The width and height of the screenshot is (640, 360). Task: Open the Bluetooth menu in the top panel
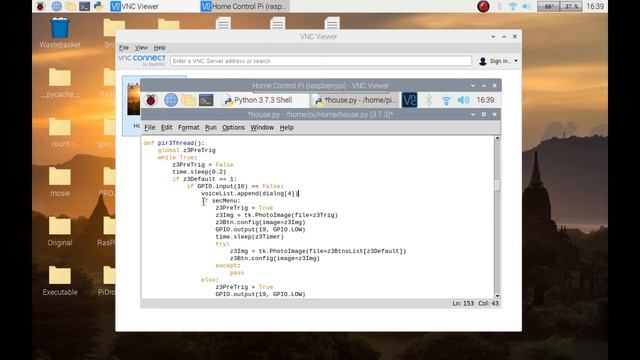(x=500, y=6)
